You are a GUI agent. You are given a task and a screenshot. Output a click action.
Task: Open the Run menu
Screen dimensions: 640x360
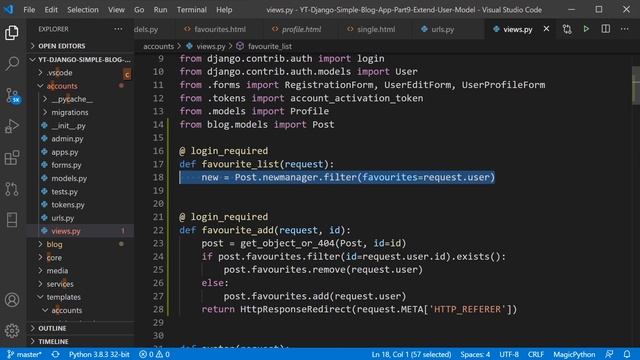(160, 9)
